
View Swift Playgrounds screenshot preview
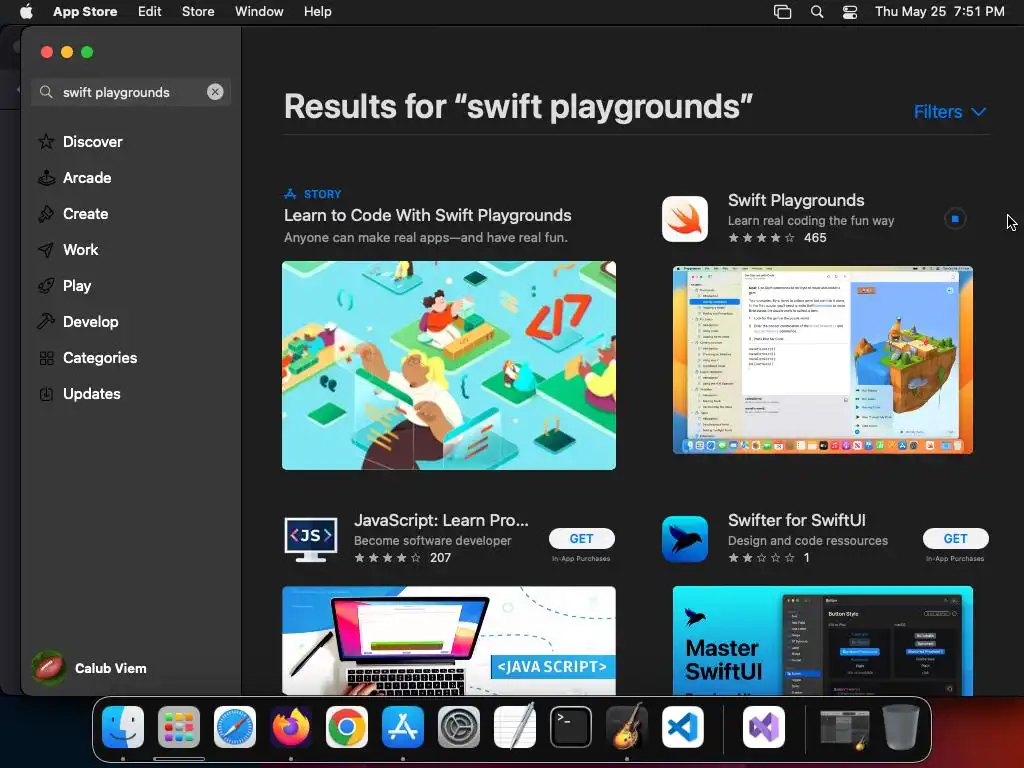pos(823,360)
